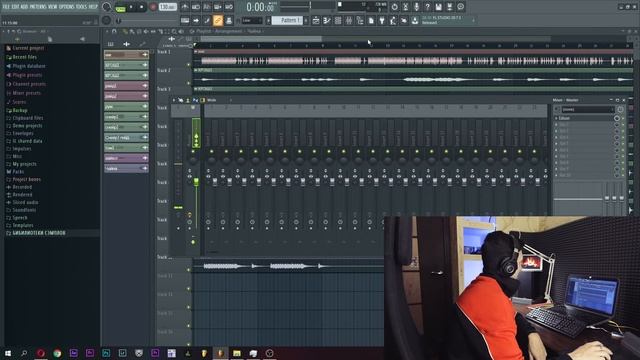The height and width of the screenshot is (360, 640).
Task: Open БИБЛИОТЕКИ СЭМПЛОВ folder
Action: 36,233
